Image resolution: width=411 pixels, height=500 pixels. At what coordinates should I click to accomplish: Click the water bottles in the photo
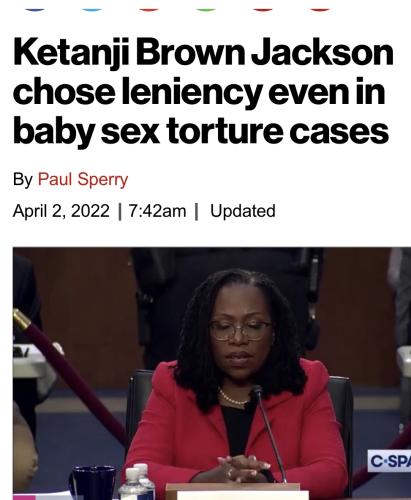[x=137, y=482]
